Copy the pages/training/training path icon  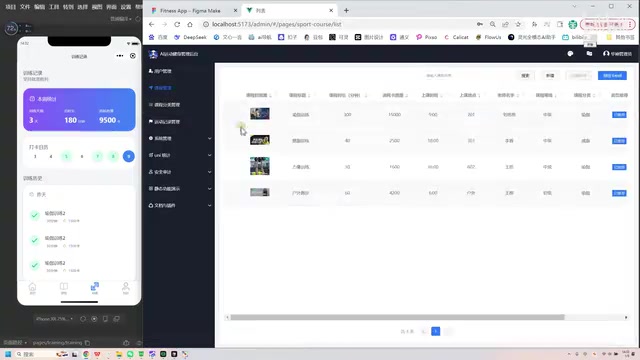[87, 343]
